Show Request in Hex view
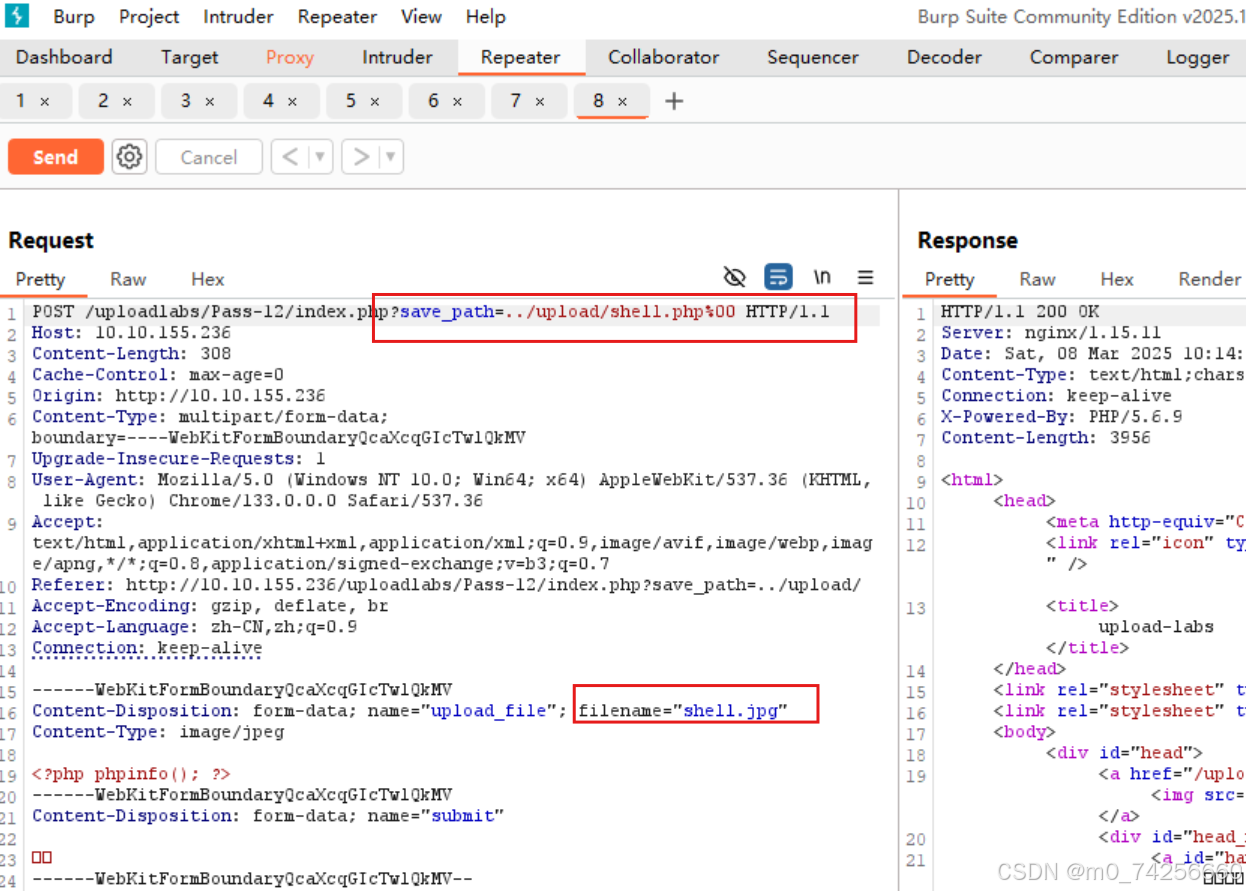The height and width of the screenshot is (891, 1246). [x=208, y=279]
